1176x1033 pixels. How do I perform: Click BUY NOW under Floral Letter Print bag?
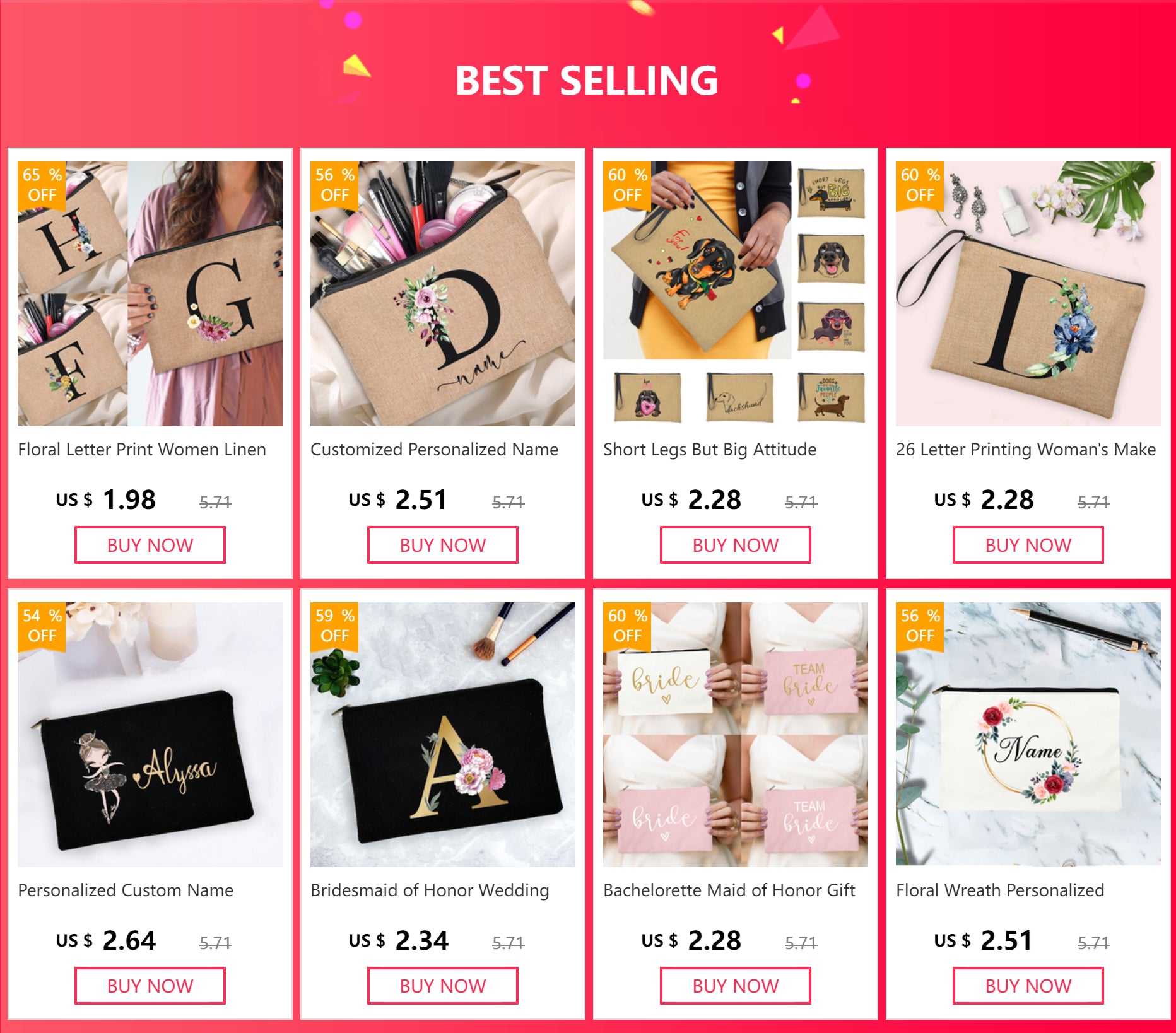tap(150, 545)
